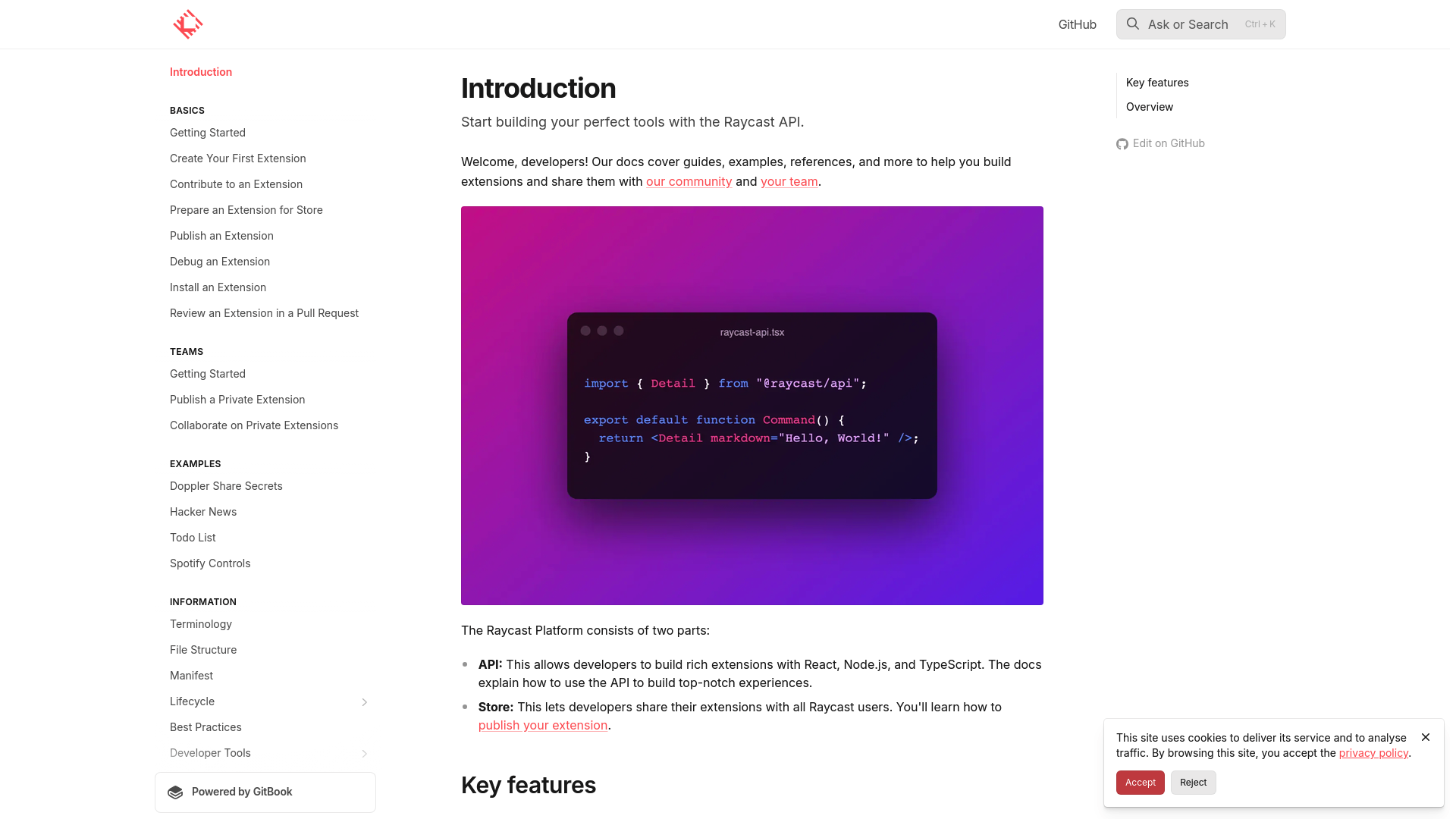This screenshot has width=1456, height=819.
Task: Click the GitBook powered-by icon
Action: pyautogui.click(x=176, y=791)
